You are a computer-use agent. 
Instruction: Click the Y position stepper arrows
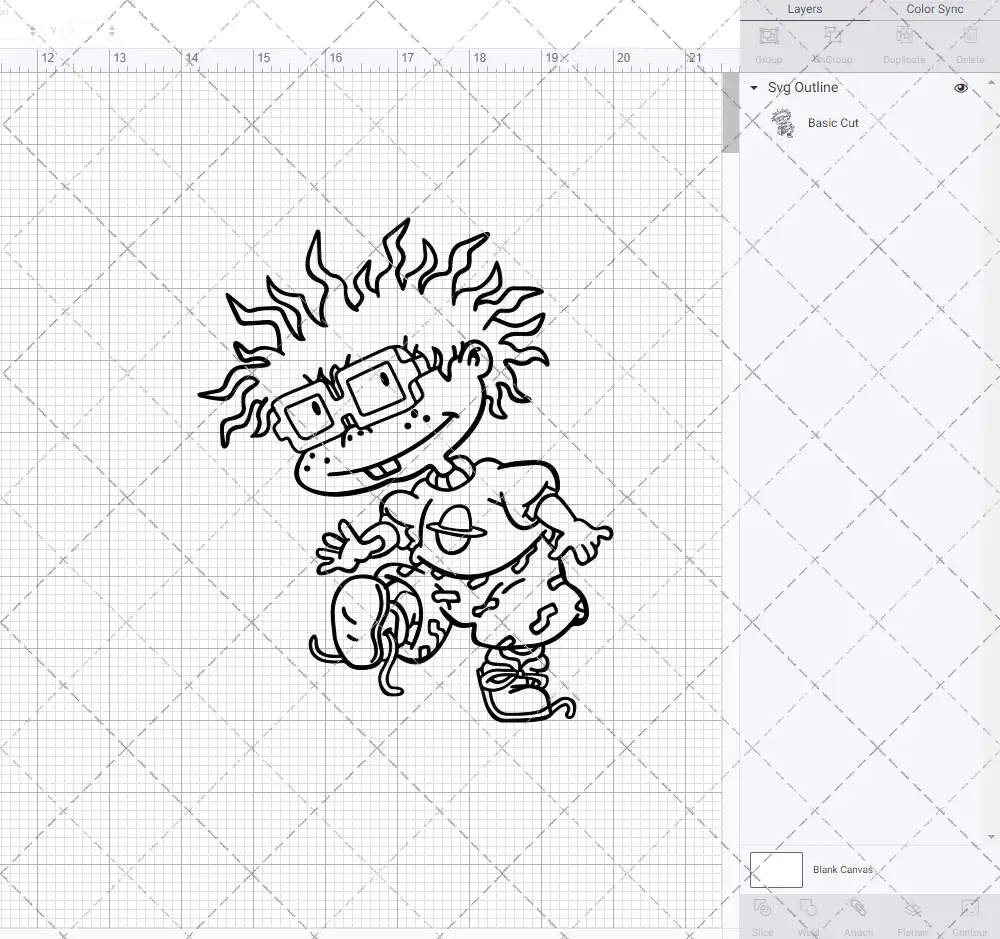click(x=112, y=30)
